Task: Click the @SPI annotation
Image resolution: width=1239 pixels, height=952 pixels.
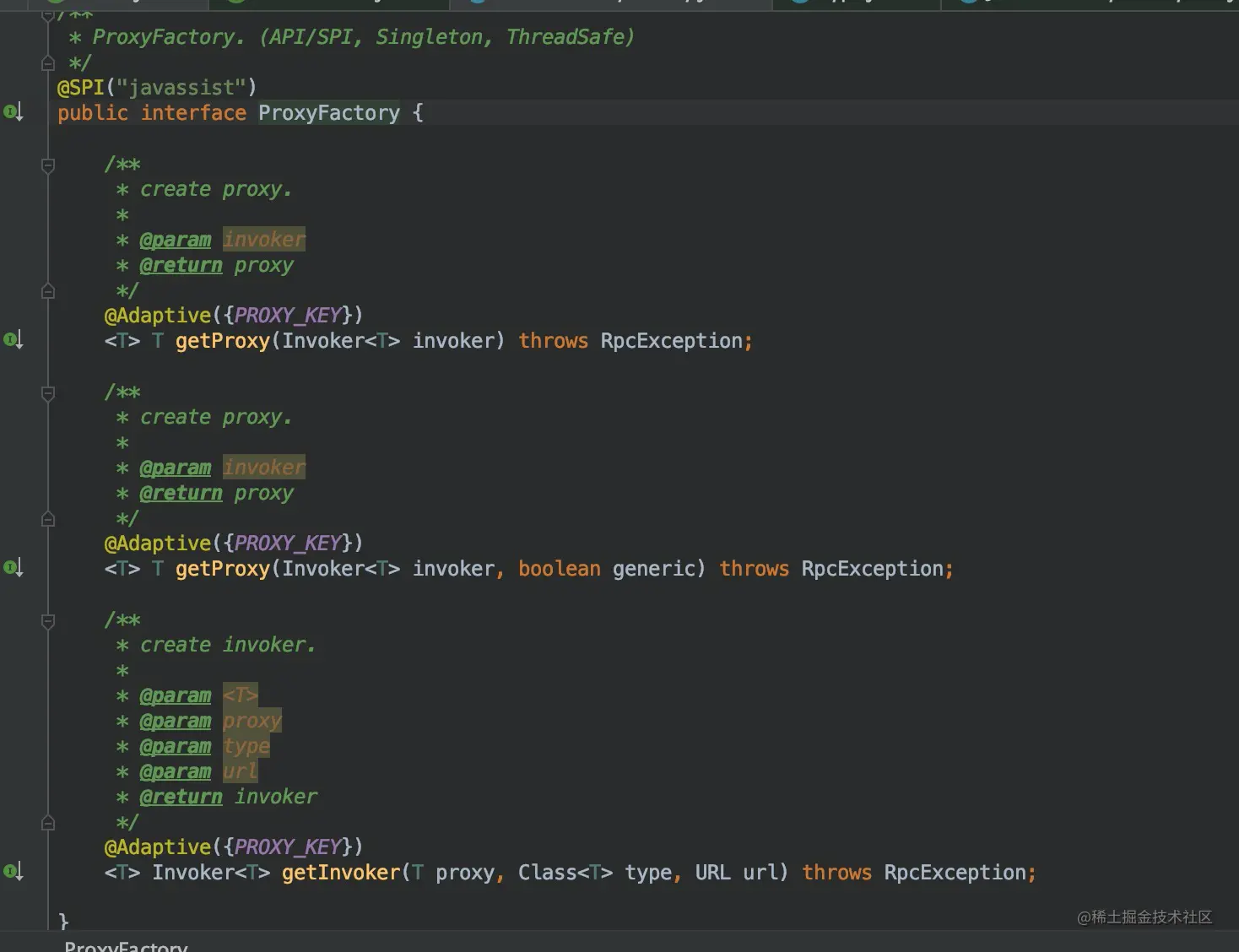Action: point(81,88)
